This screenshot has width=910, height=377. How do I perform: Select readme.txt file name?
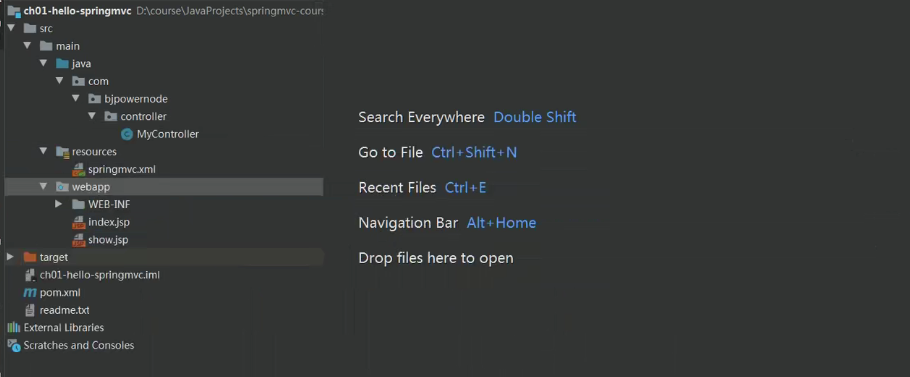(x=64, y=310)
